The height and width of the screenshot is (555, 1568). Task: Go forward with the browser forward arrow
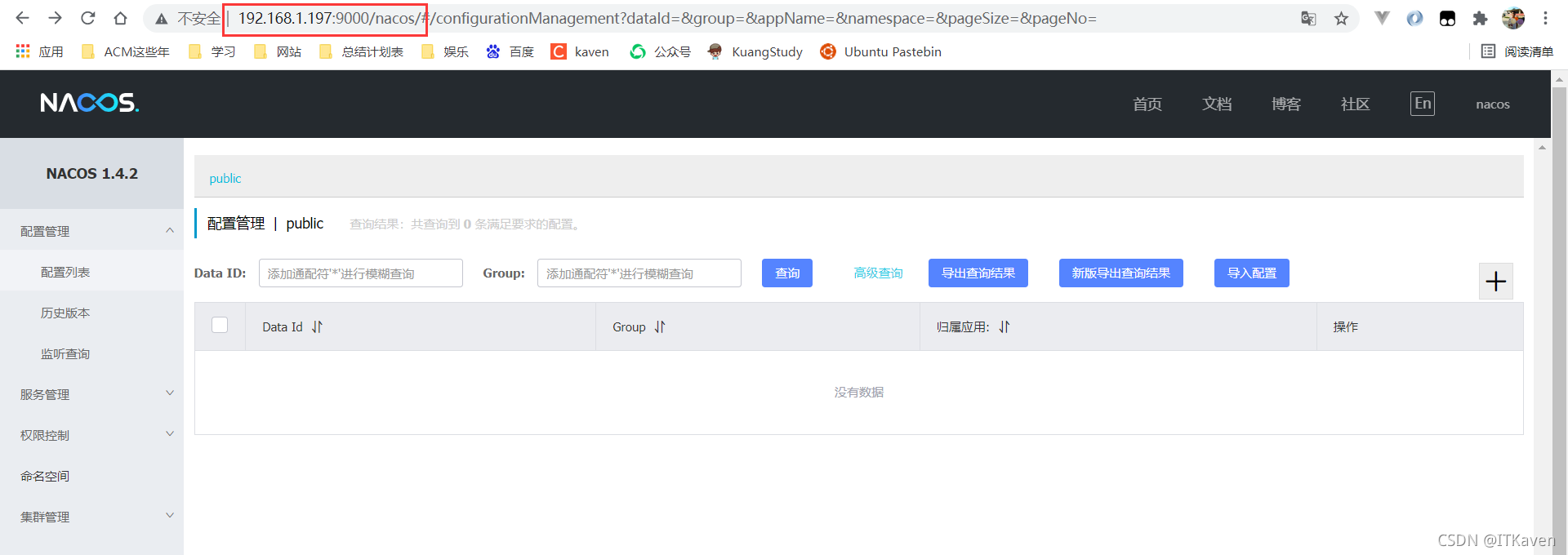coord(55,18)
